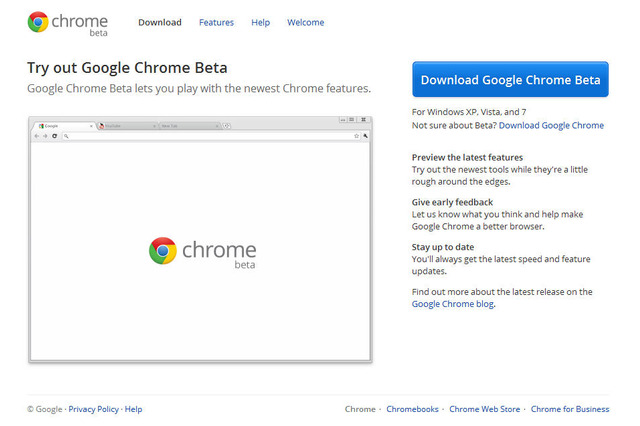Click the bookmark star in the illustrated browser

coord(356,136)
